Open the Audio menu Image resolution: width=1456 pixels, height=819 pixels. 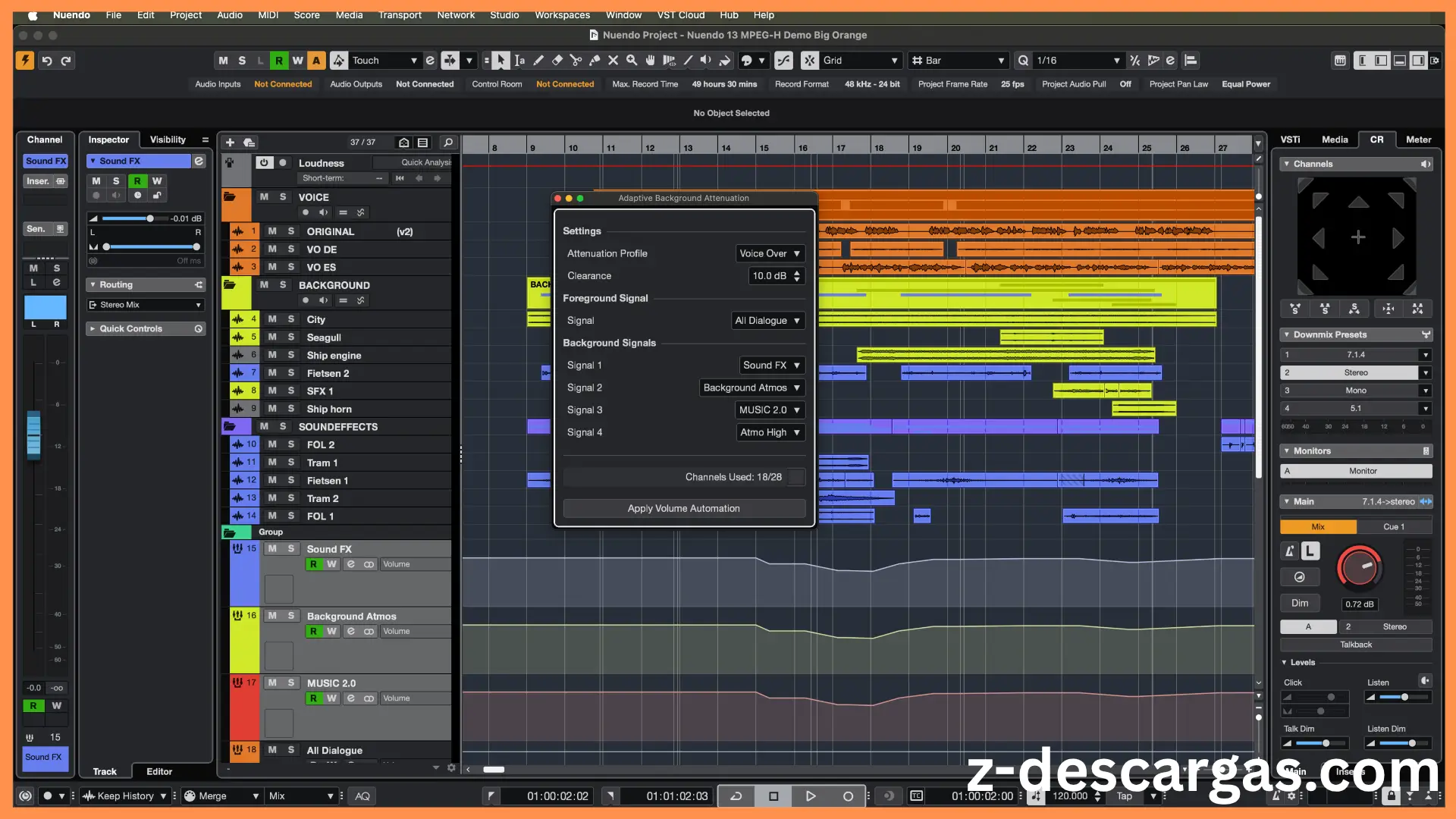(230, 14)
